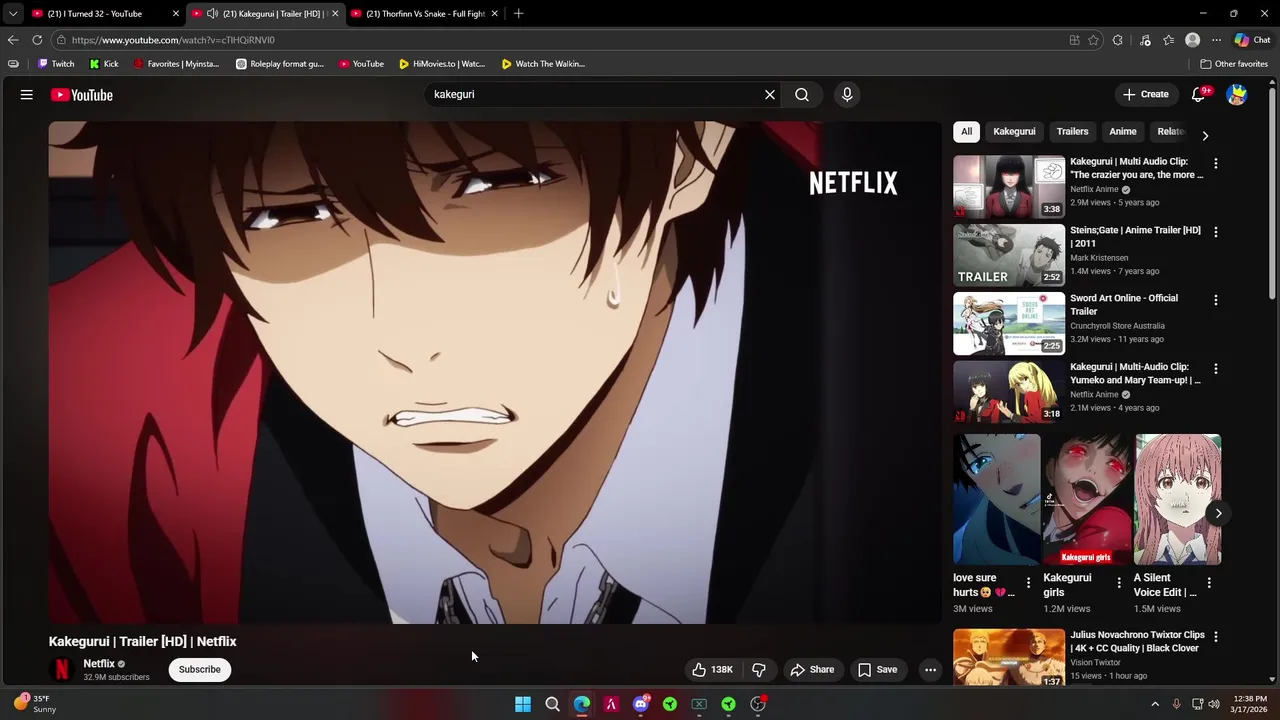This screenshot has width=1280, height=720.
Task: Open options for Kakegurui girls short
Action: click(x=1119, y=582)
